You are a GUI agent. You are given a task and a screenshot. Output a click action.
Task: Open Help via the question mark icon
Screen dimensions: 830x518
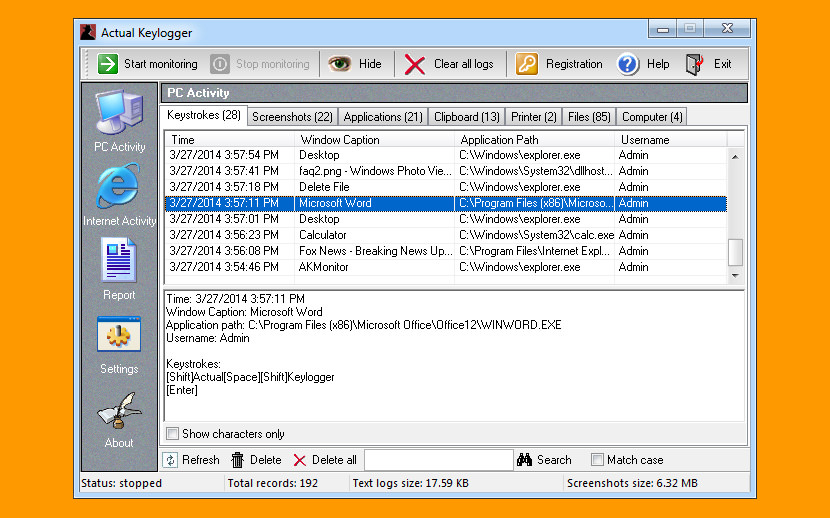point(628,64)
